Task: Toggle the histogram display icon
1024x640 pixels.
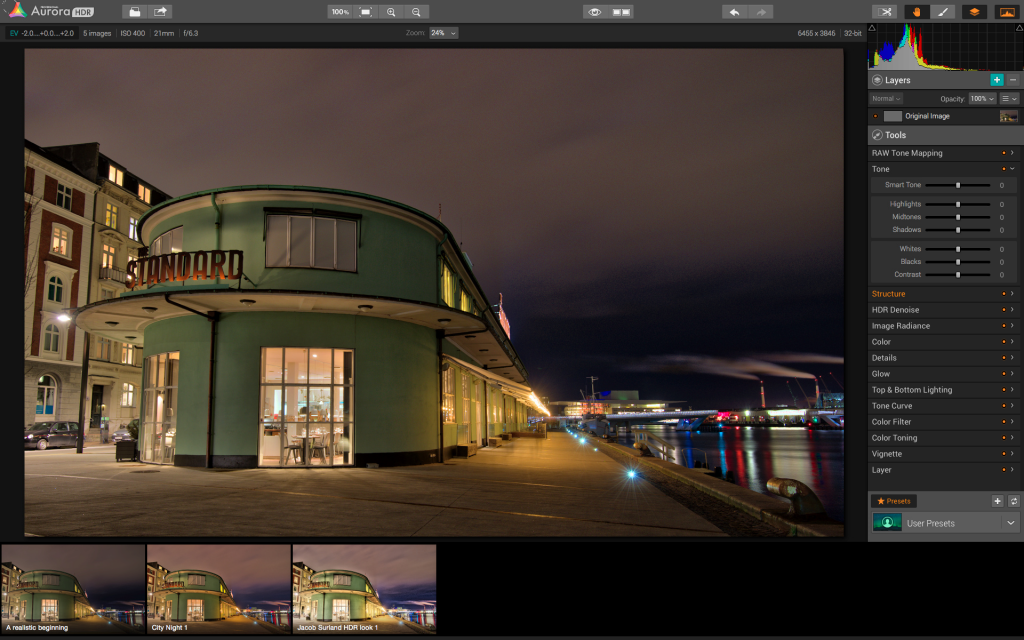Action: [x=1006, y=12]
